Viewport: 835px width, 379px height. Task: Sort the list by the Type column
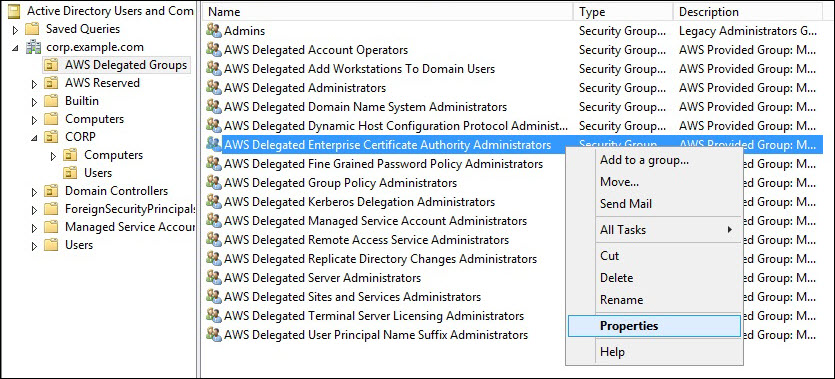[623, 11]
